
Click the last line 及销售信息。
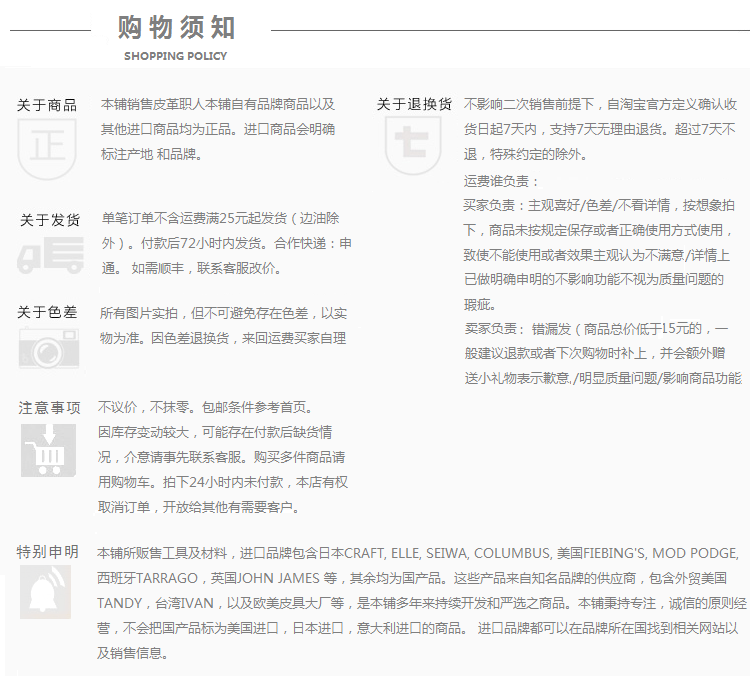coord(133,653)
